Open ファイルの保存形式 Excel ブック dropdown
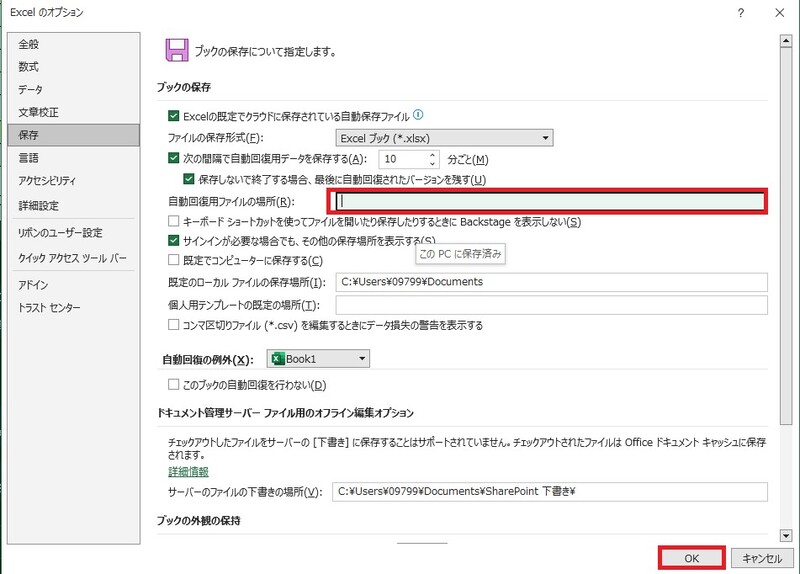Viewport: 800px width, 574px height. click(444, 138)
